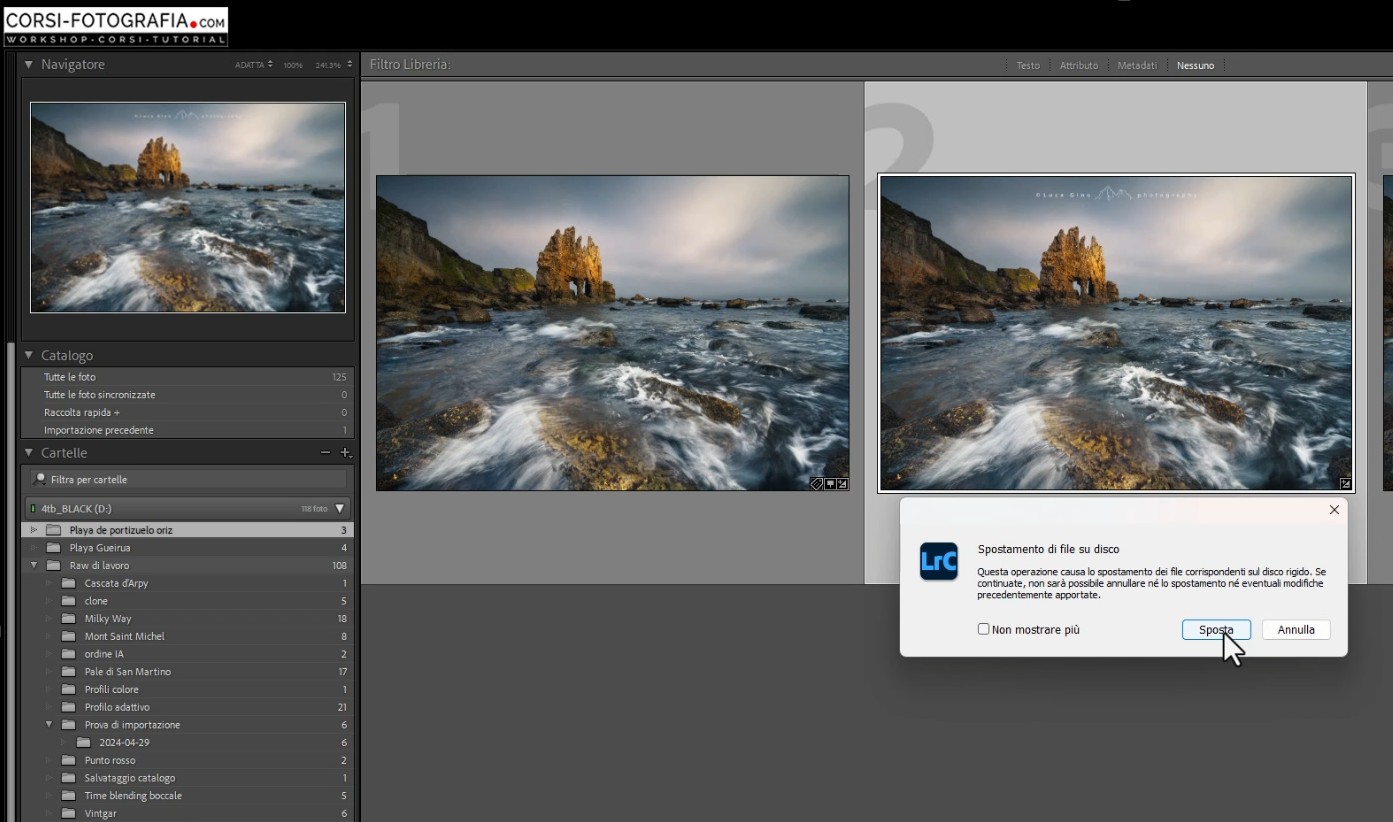Click the LrC logo in the dialog
1393x822 pixels.
click(938, 561)
